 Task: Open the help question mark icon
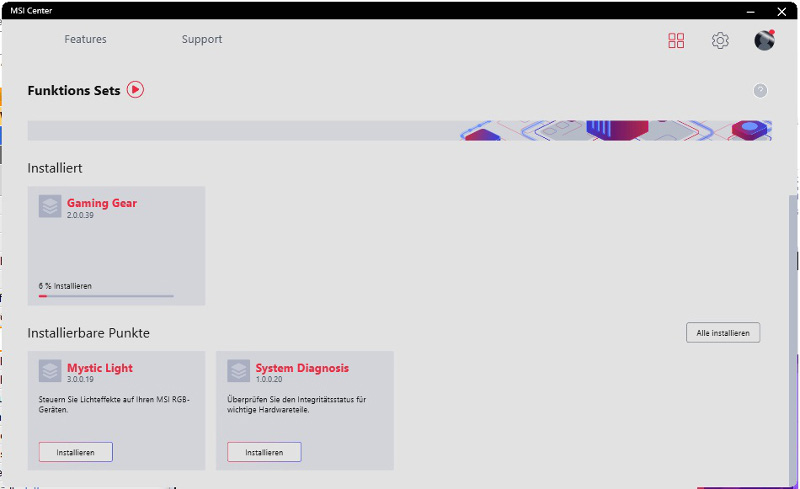[x=760, y=90]
